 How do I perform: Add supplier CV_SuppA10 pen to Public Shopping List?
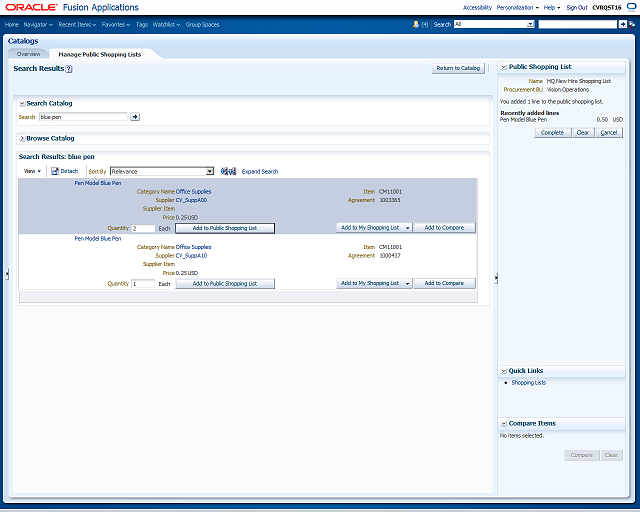pos(225,283)
